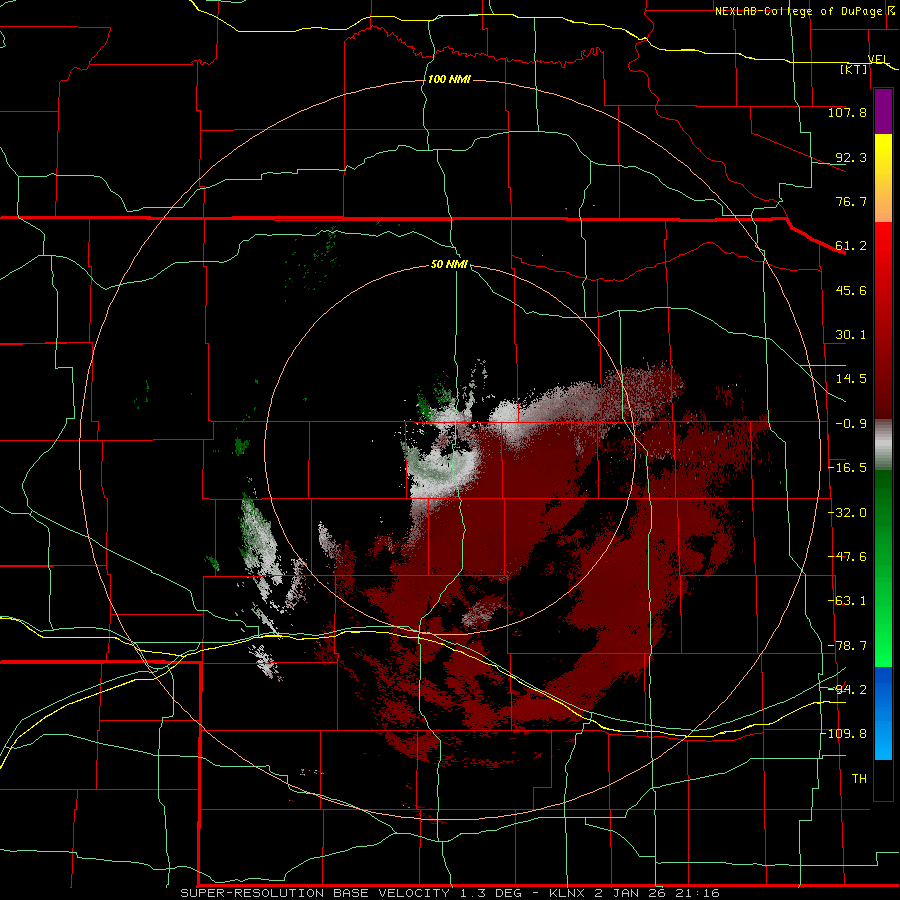Screen dimensions: 900x900
Task: Click the -47.6 scale value
Action: pos(847,557)
